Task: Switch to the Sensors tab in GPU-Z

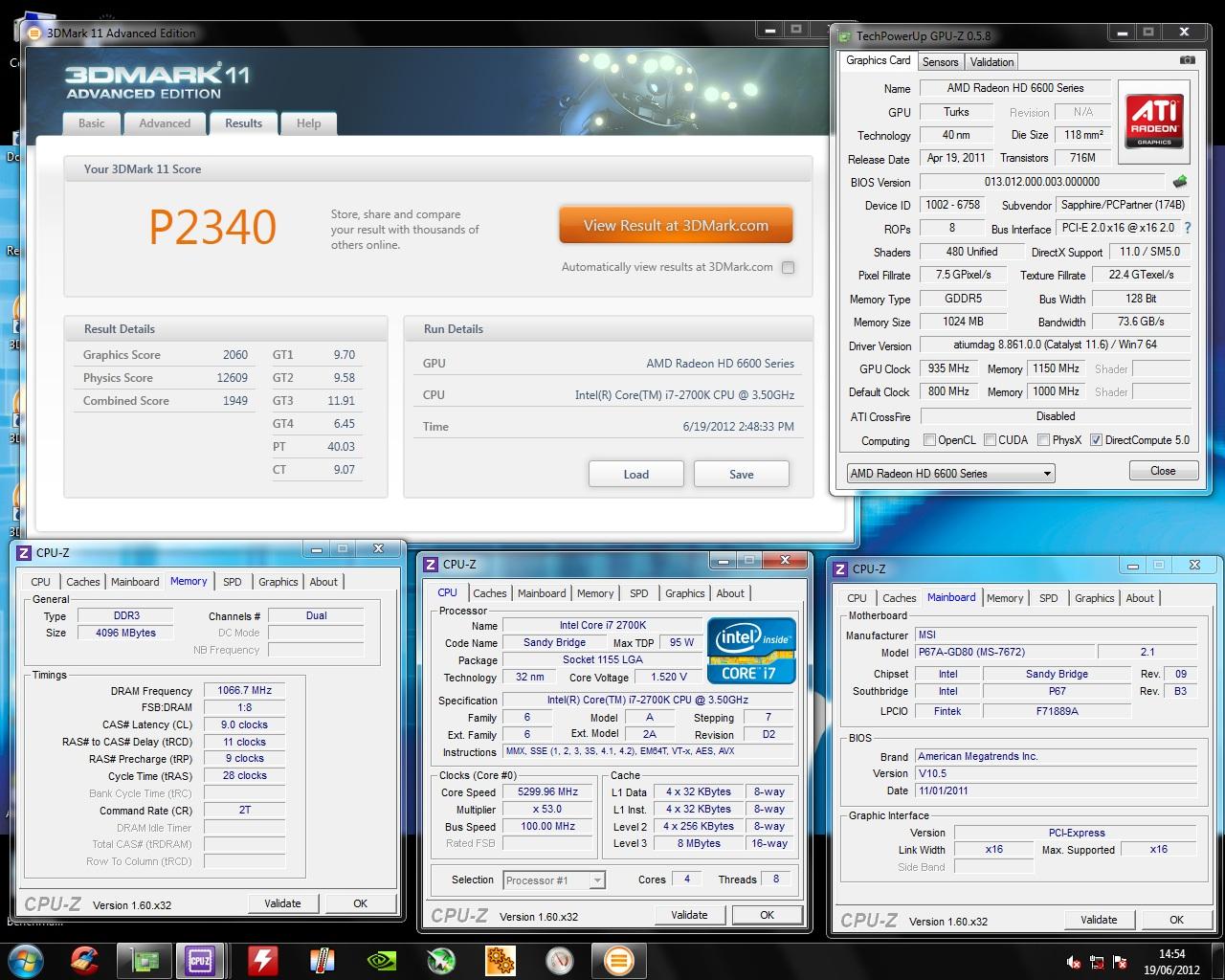Action: pos(940,61)
